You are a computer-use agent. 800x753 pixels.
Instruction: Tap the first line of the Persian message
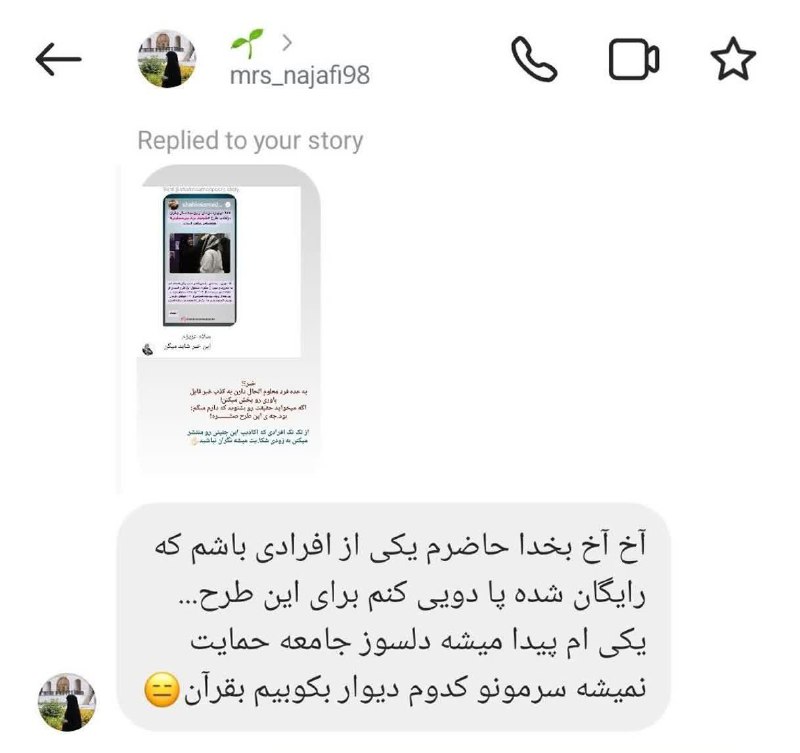tap(400, 547)
